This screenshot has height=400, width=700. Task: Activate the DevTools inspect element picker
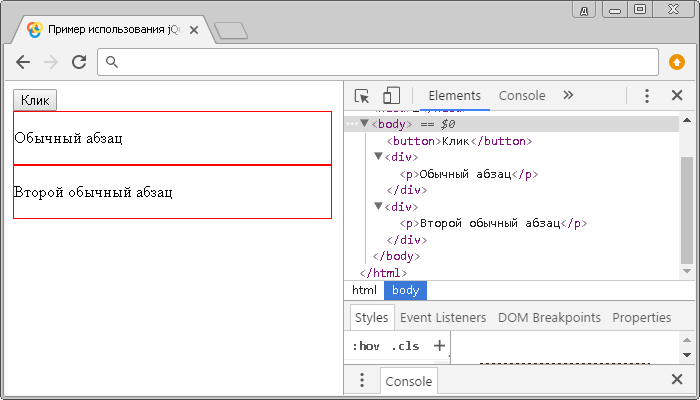click(362, 96)
